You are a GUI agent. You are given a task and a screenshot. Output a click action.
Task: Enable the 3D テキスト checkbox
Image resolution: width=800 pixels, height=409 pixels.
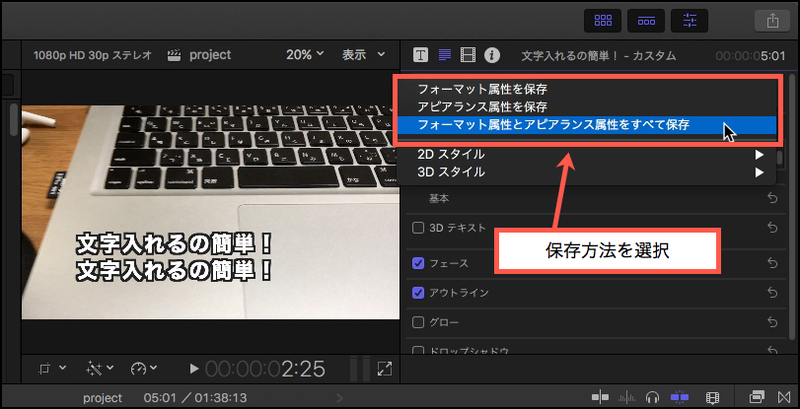click(419, 227)
